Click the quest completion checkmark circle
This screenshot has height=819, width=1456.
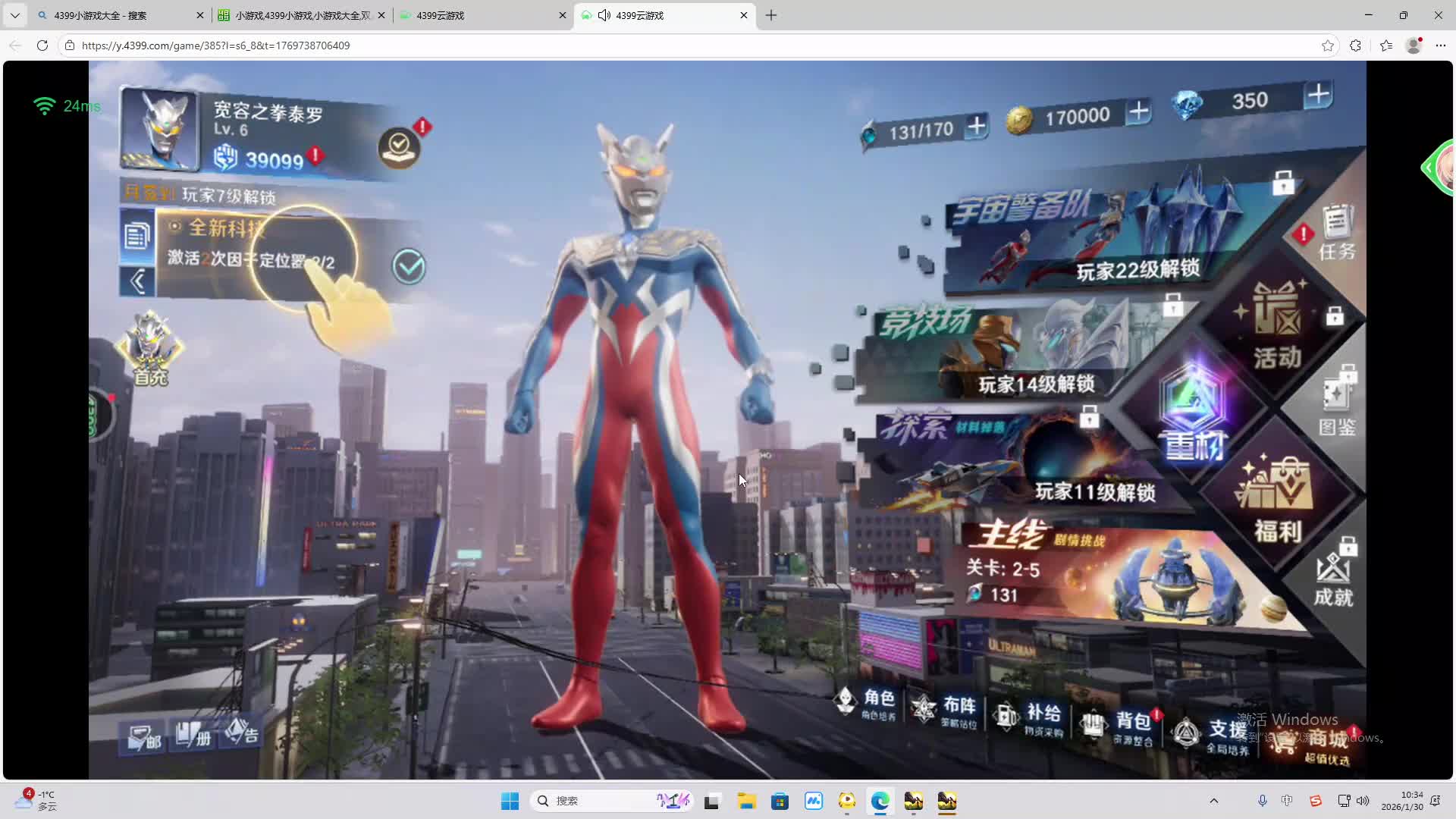click(x=409, y=267)
